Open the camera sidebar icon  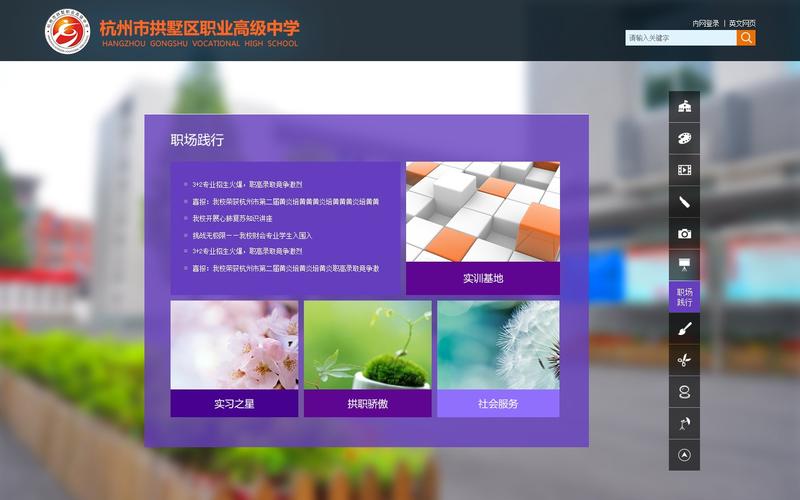(684, 233)
